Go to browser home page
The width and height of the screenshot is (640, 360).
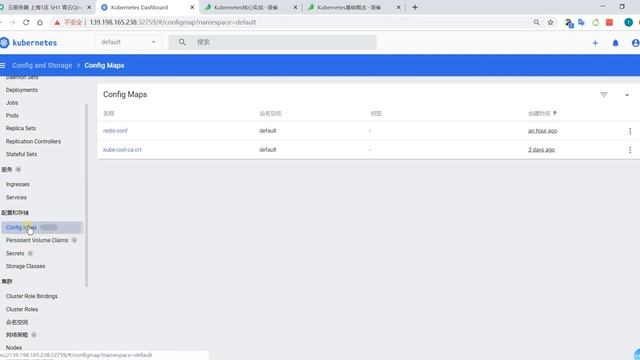pos(40,22)
